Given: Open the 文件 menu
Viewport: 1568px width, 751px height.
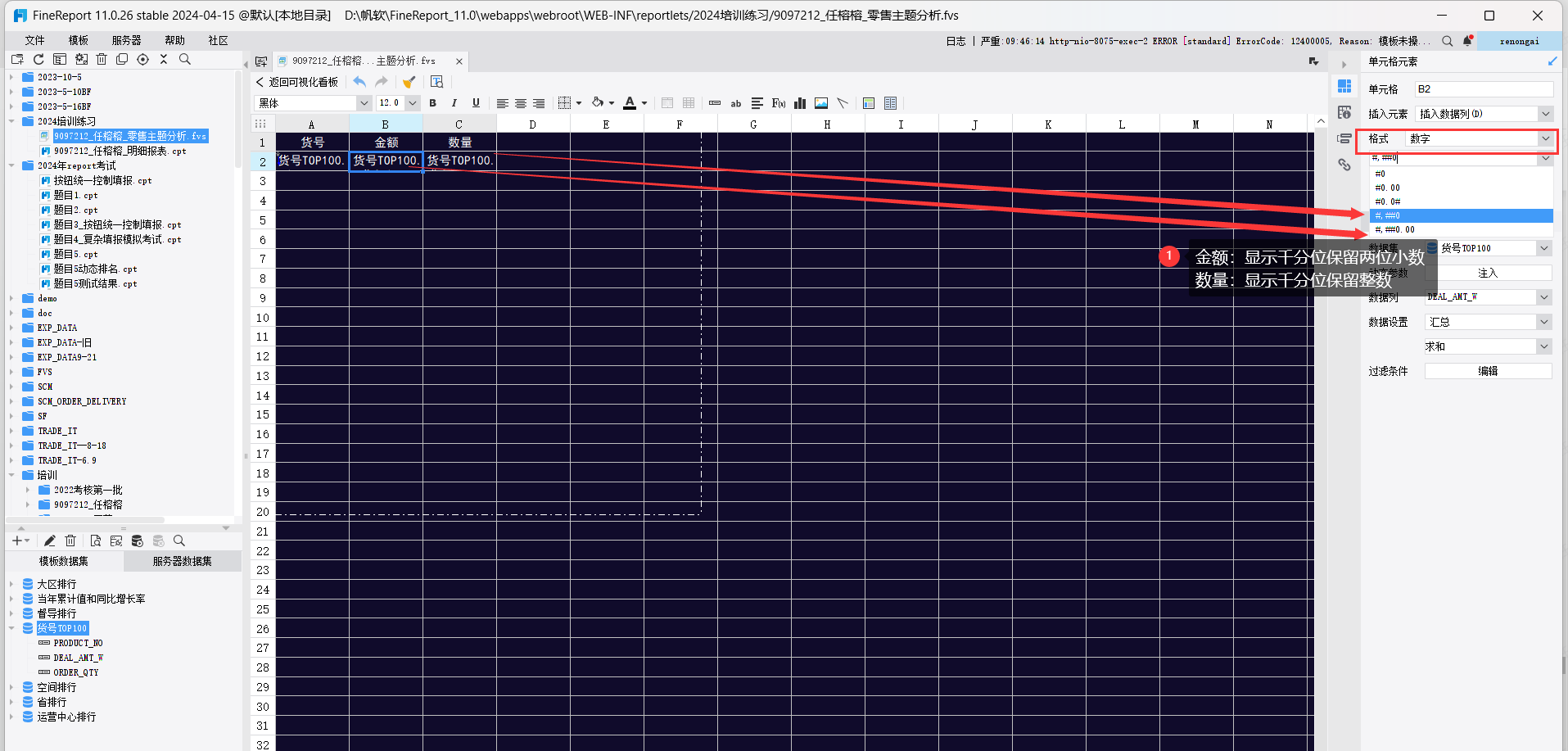Looking at the screenshot, I should click(34, 40).
